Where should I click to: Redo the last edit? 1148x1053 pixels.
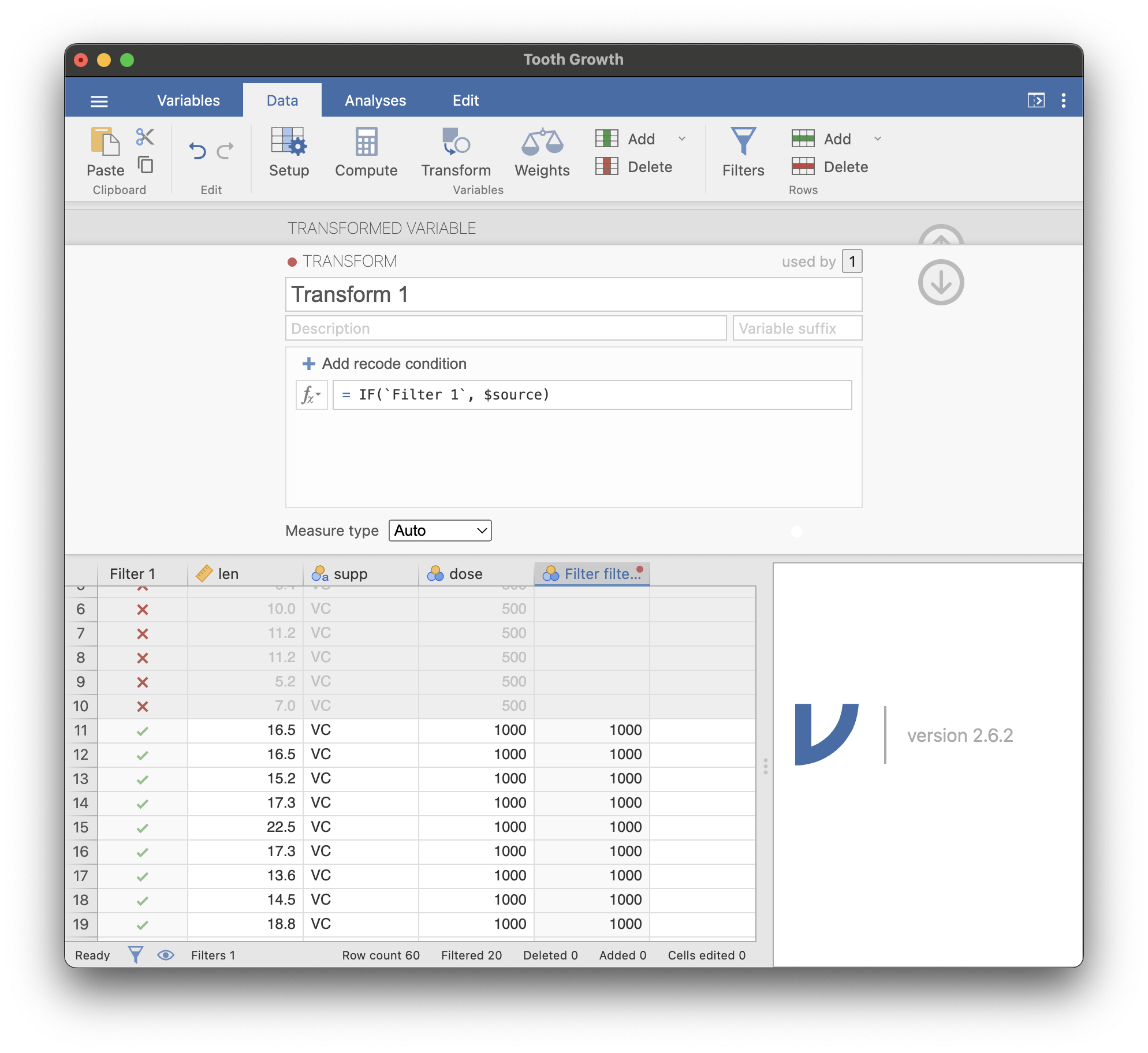coord(225,151)
